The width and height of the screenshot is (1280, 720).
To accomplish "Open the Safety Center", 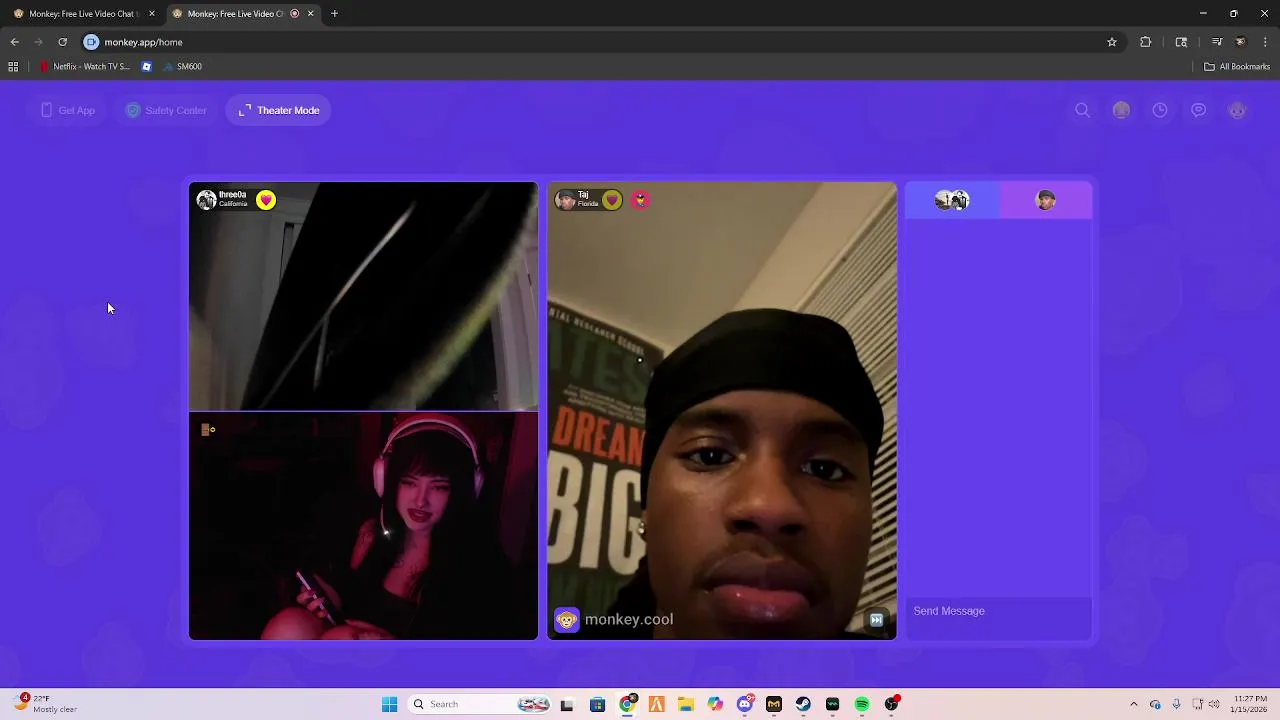I will point(166,110).
